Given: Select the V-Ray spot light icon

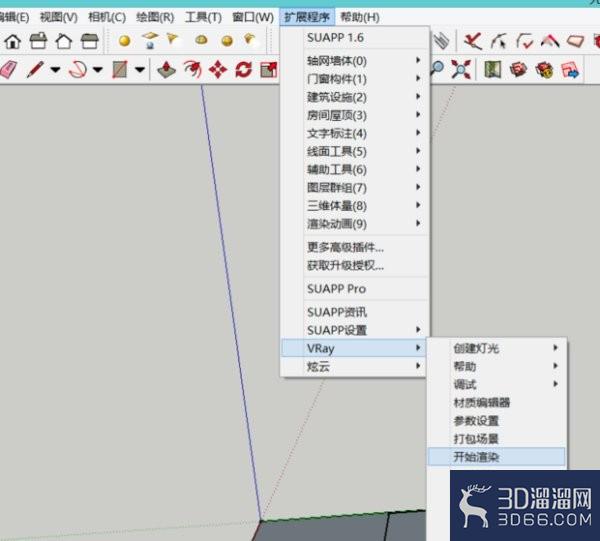Looking at the screenshot, I should click(x=173, y=40).
